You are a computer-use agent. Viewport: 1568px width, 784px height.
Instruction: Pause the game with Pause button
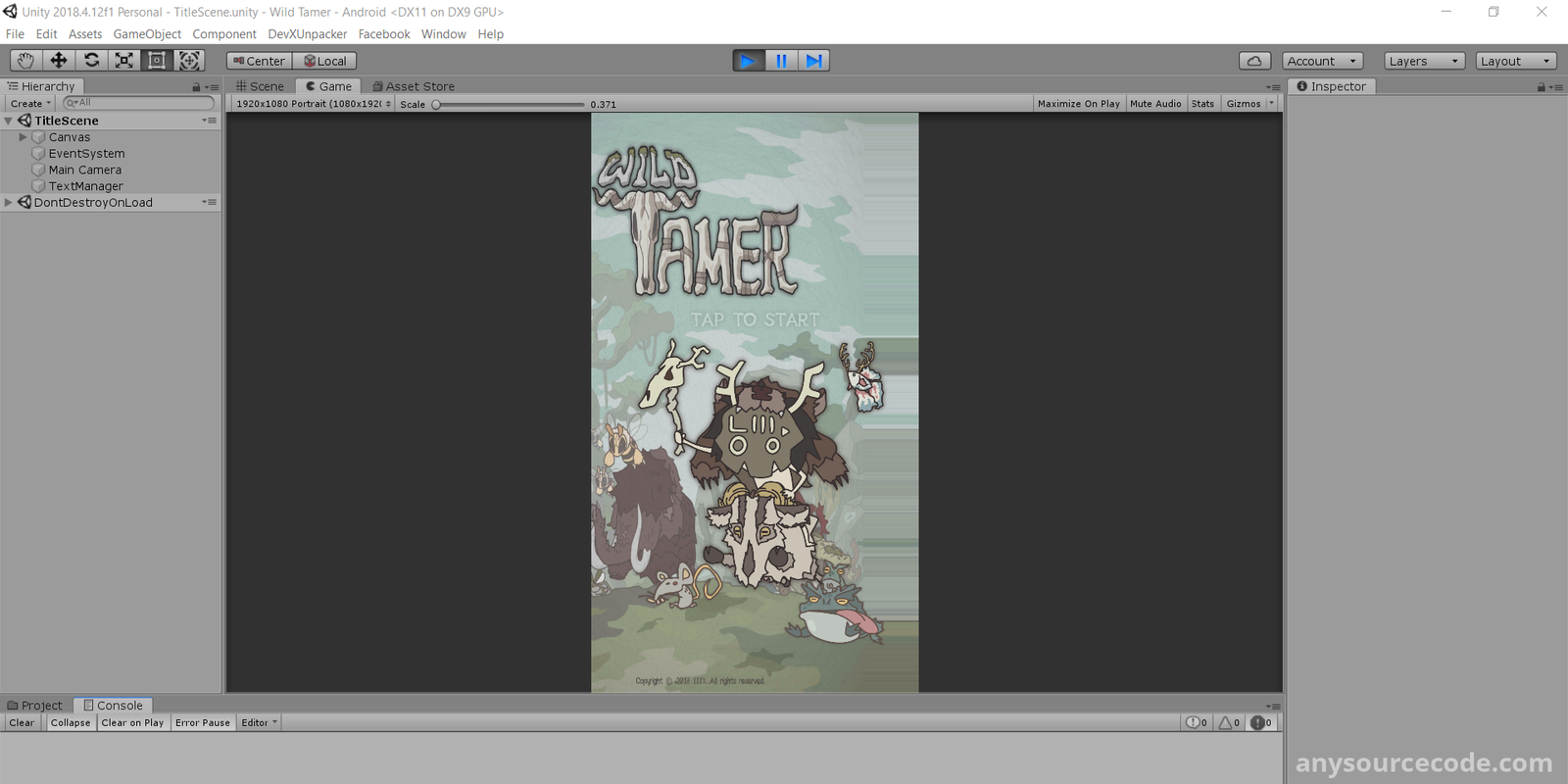[x=781, y=61]
